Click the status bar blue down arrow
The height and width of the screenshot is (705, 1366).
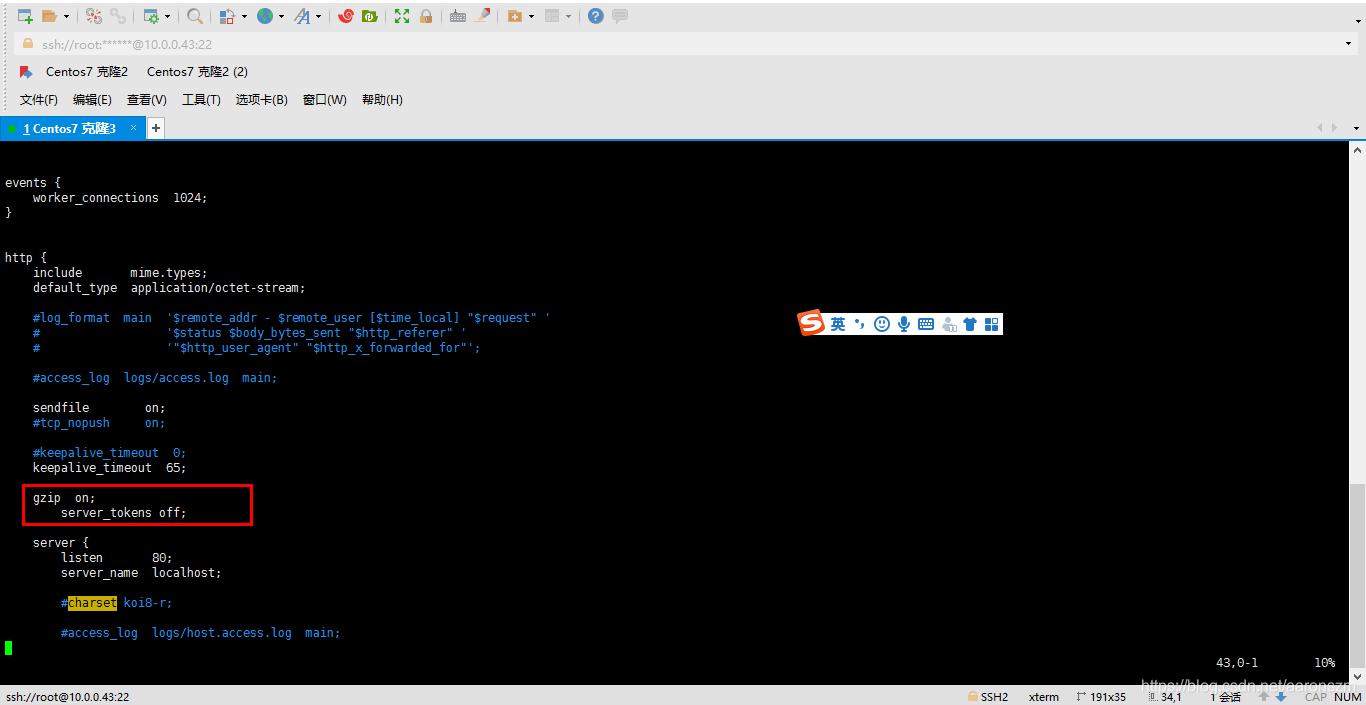click(x=1281, y=697)
